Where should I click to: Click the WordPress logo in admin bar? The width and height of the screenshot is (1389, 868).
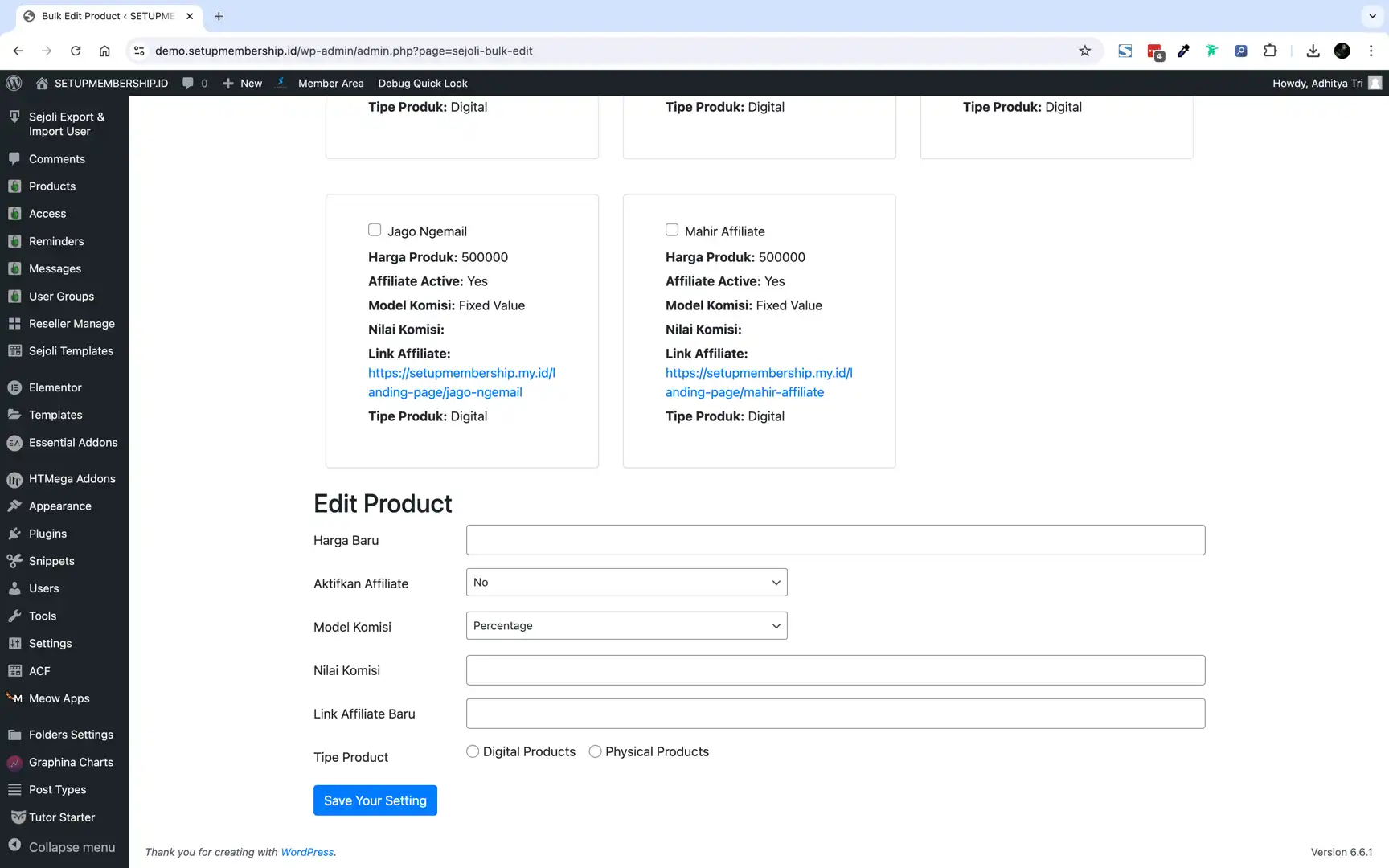(14, 83)
